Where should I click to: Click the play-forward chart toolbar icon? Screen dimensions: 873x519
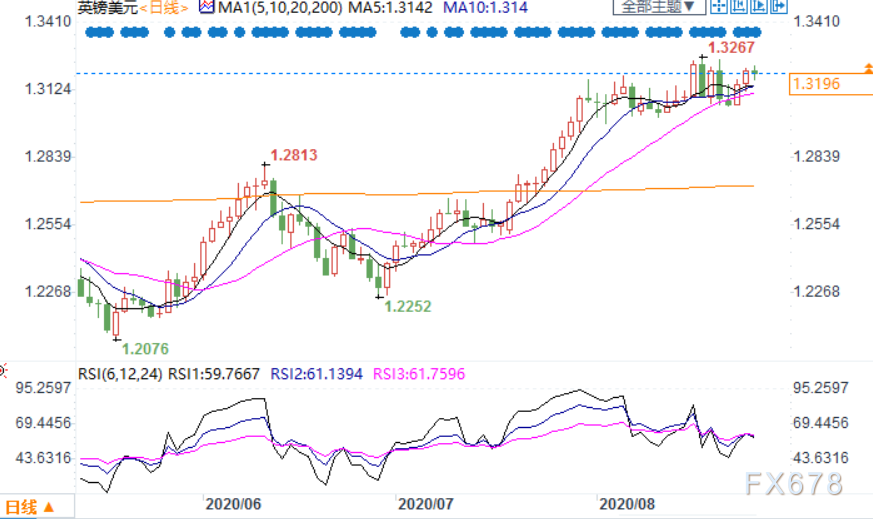point(758,7)
